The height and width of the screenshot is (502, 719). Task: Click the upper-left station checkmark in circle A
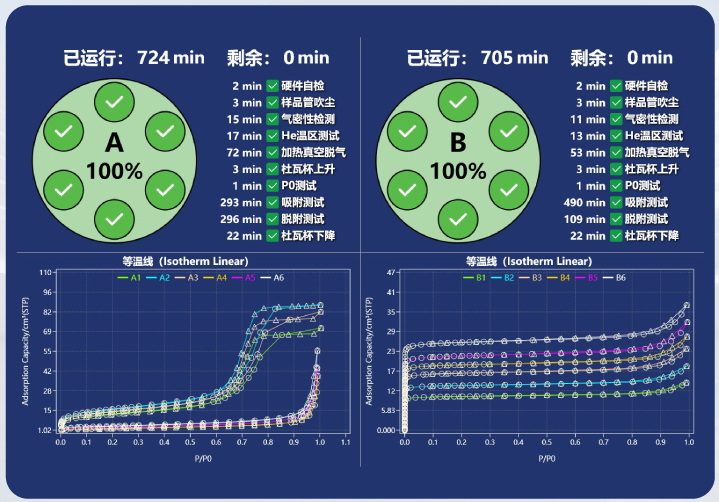point(63,132)
